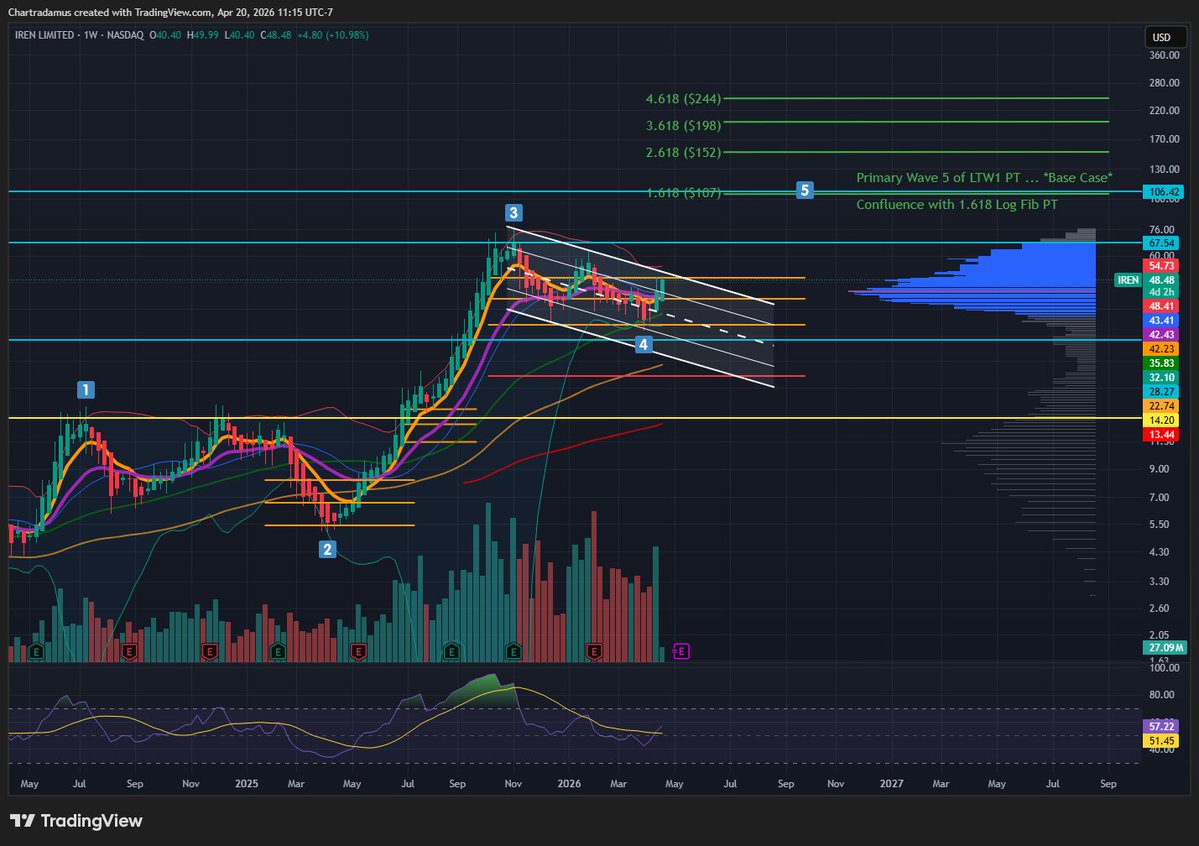Click the 360.00 price scale tick
The height and width of the screenshot is (846, 1199).
point(1164,55)
